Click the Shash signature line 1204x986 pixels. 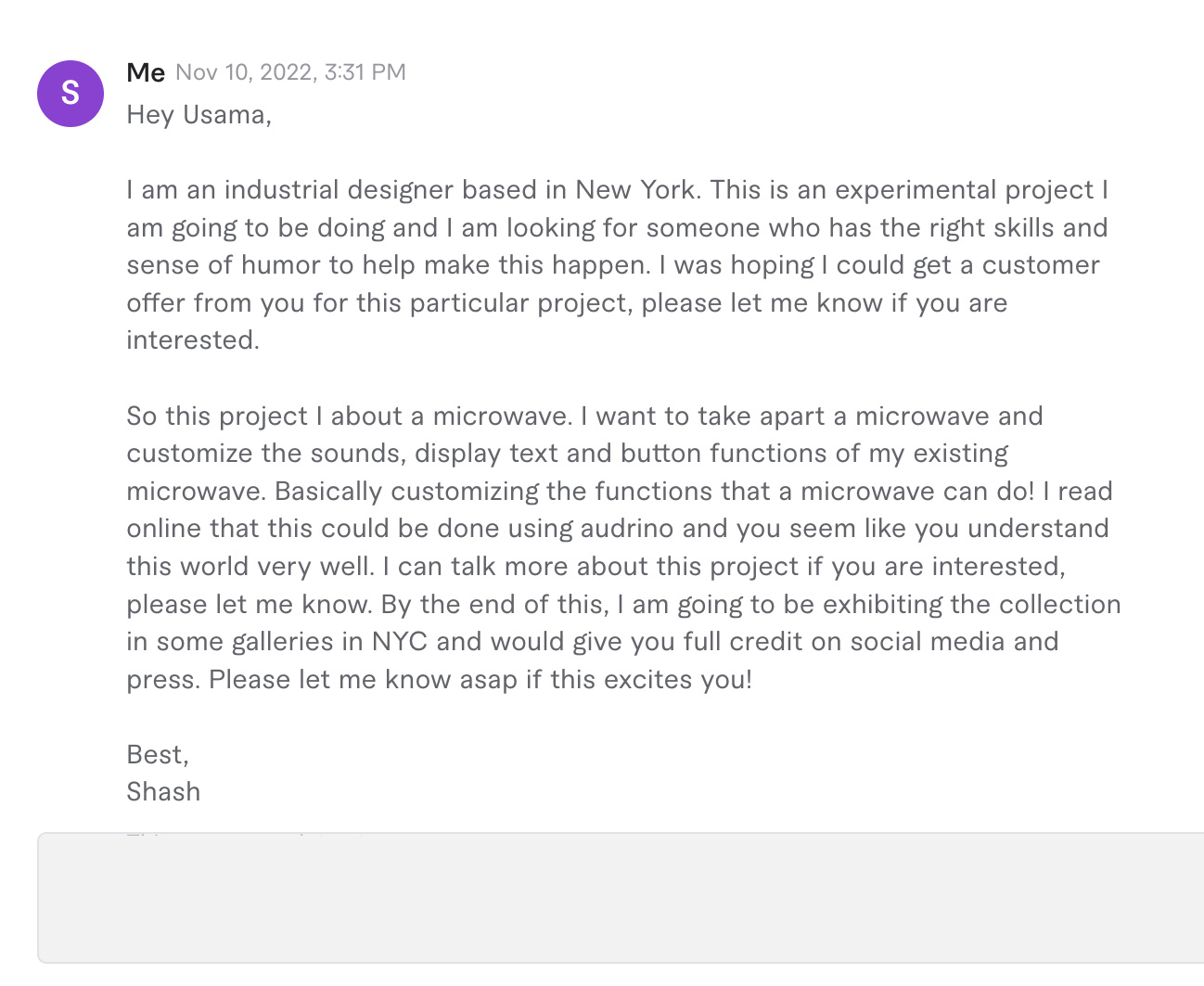tap(163, 792)
